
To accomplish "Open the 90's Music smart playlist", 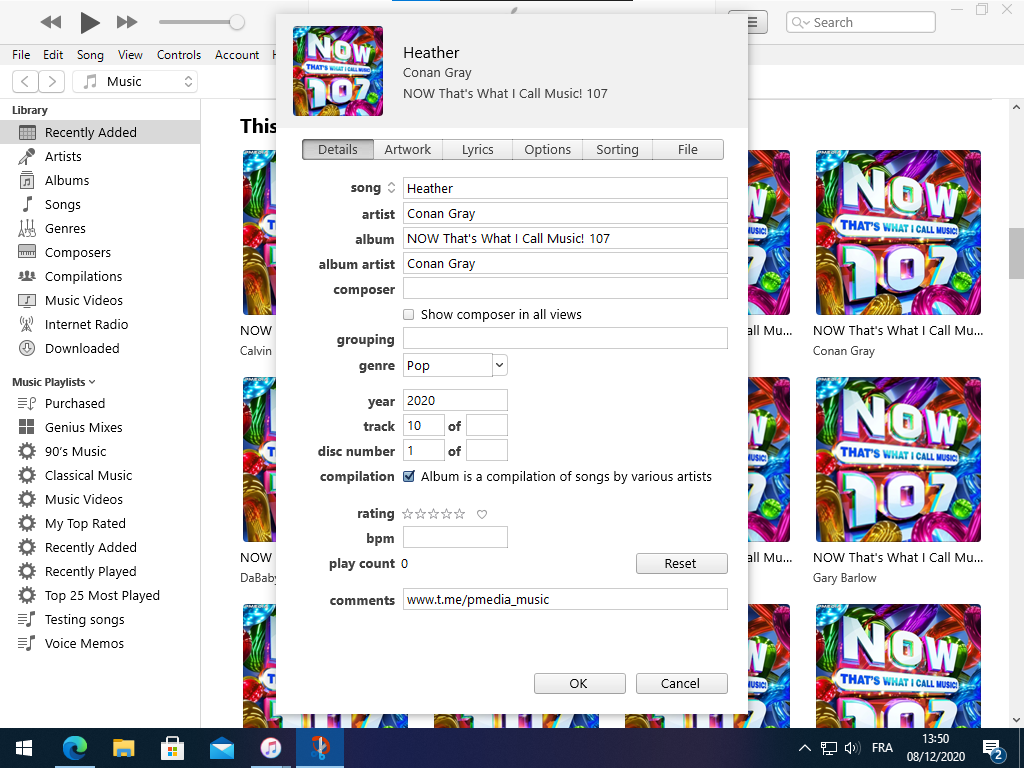I will pyautogui.click(x=100, y=451).
